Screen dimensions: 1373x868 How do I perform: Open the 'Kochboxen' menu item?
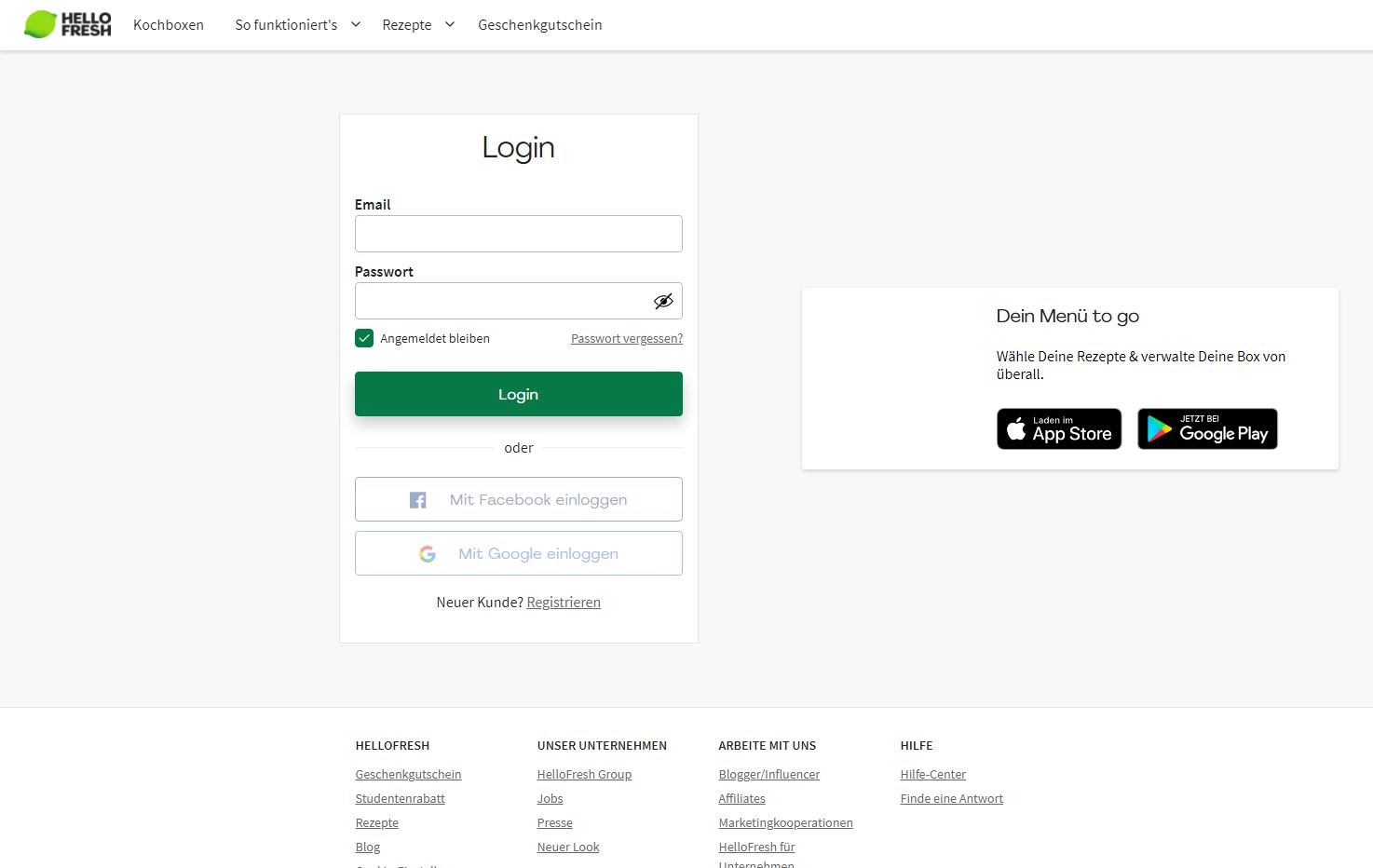[169, 25]
